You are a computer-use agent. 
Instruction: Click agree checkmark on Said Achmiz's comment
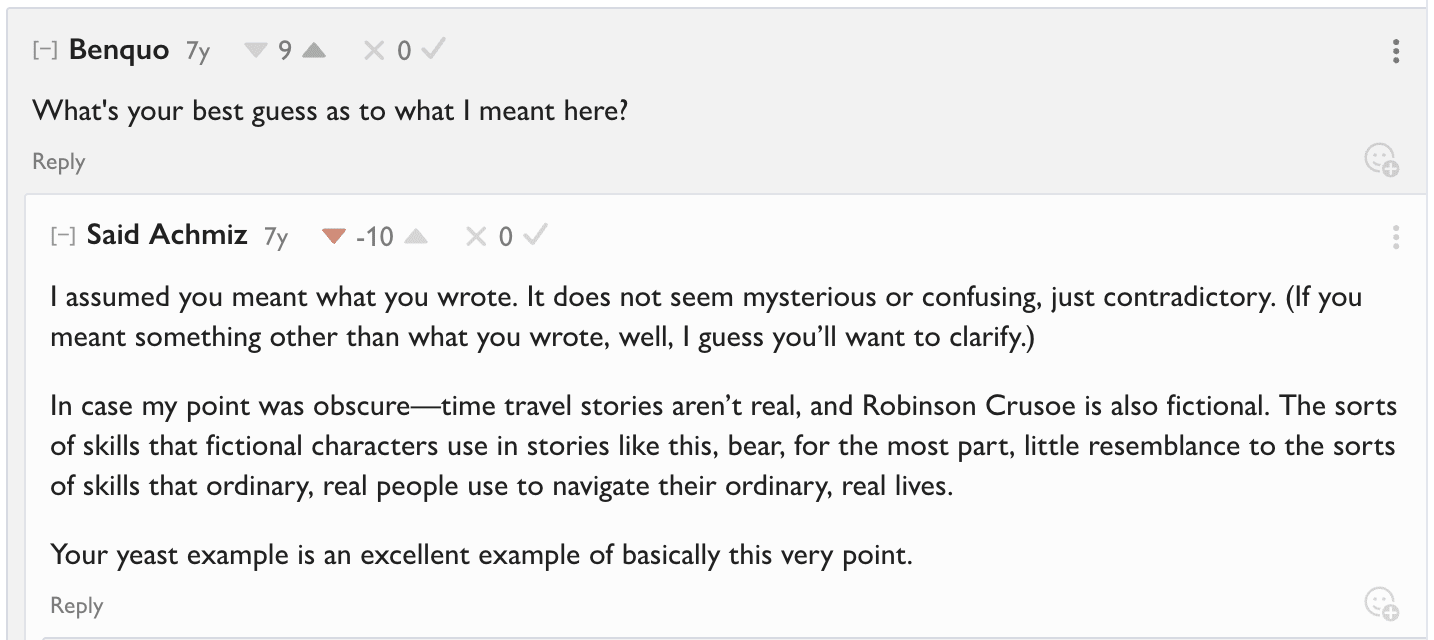[x=535, y=236]
